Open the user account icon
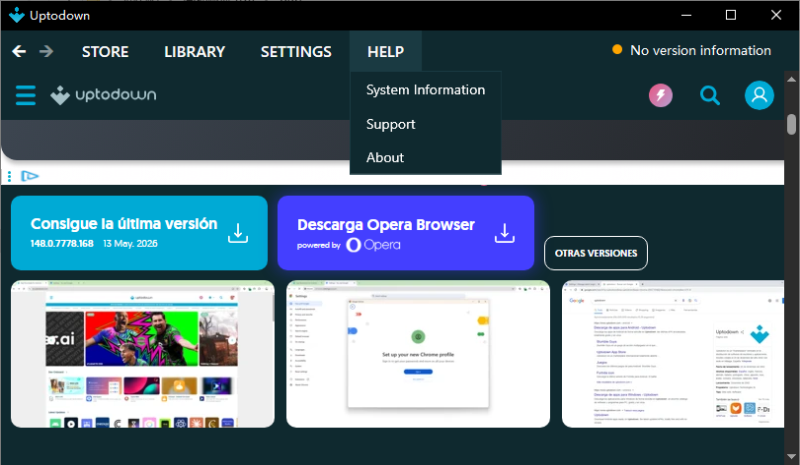 point(759,95)
